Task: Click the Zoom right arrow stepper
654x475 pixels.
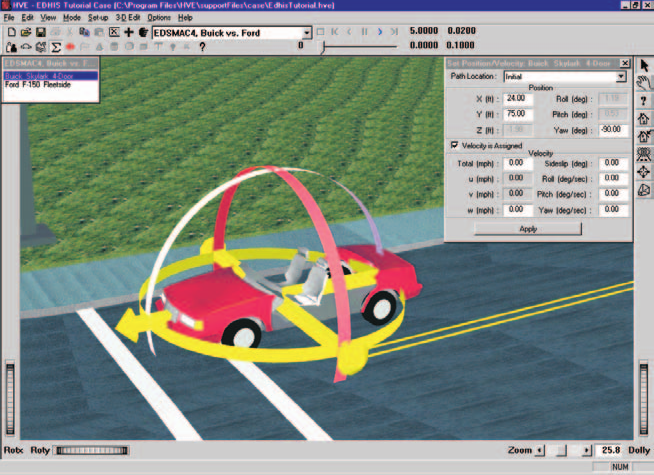Action: 586,450
